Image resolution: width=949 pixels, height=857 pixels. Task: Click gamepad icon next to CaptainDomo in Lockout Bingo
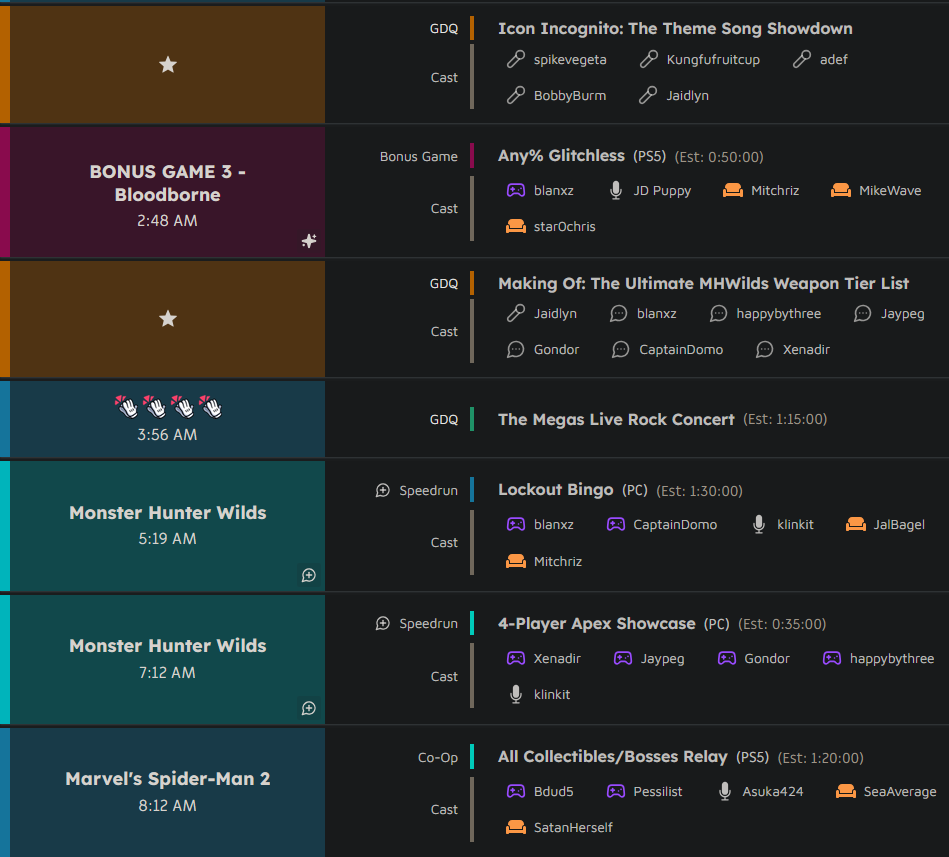coord(616,524)
